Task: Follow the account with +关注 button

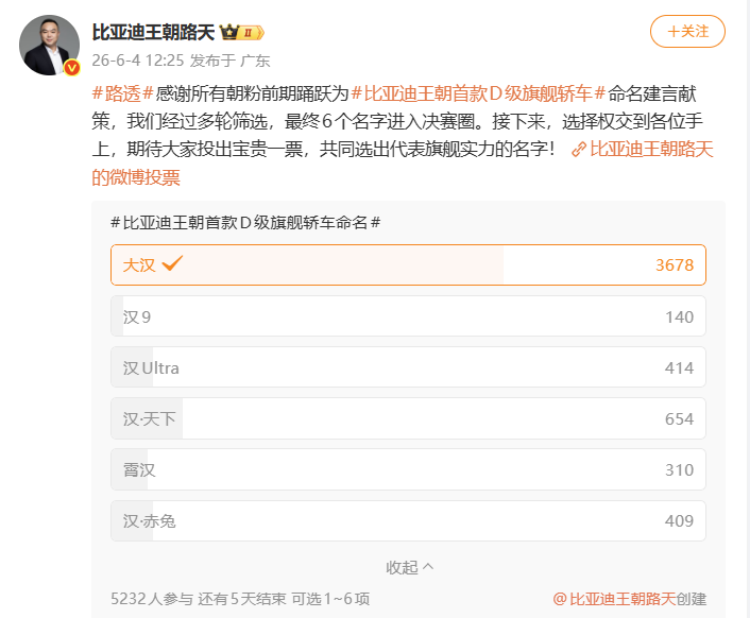Action: coord(687,32)
